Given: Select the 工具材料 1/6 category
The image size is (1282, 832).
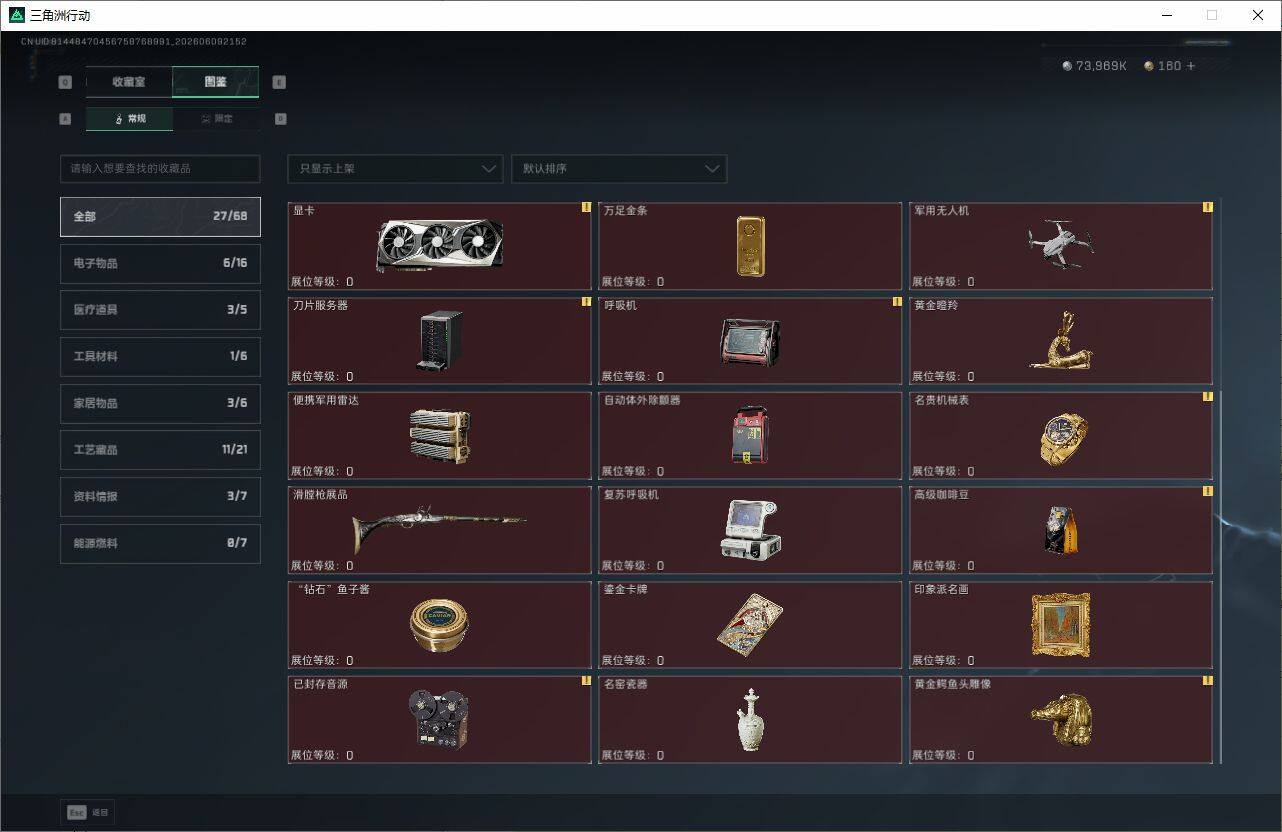Looking at the screenshot, I should tap(160, 356).
